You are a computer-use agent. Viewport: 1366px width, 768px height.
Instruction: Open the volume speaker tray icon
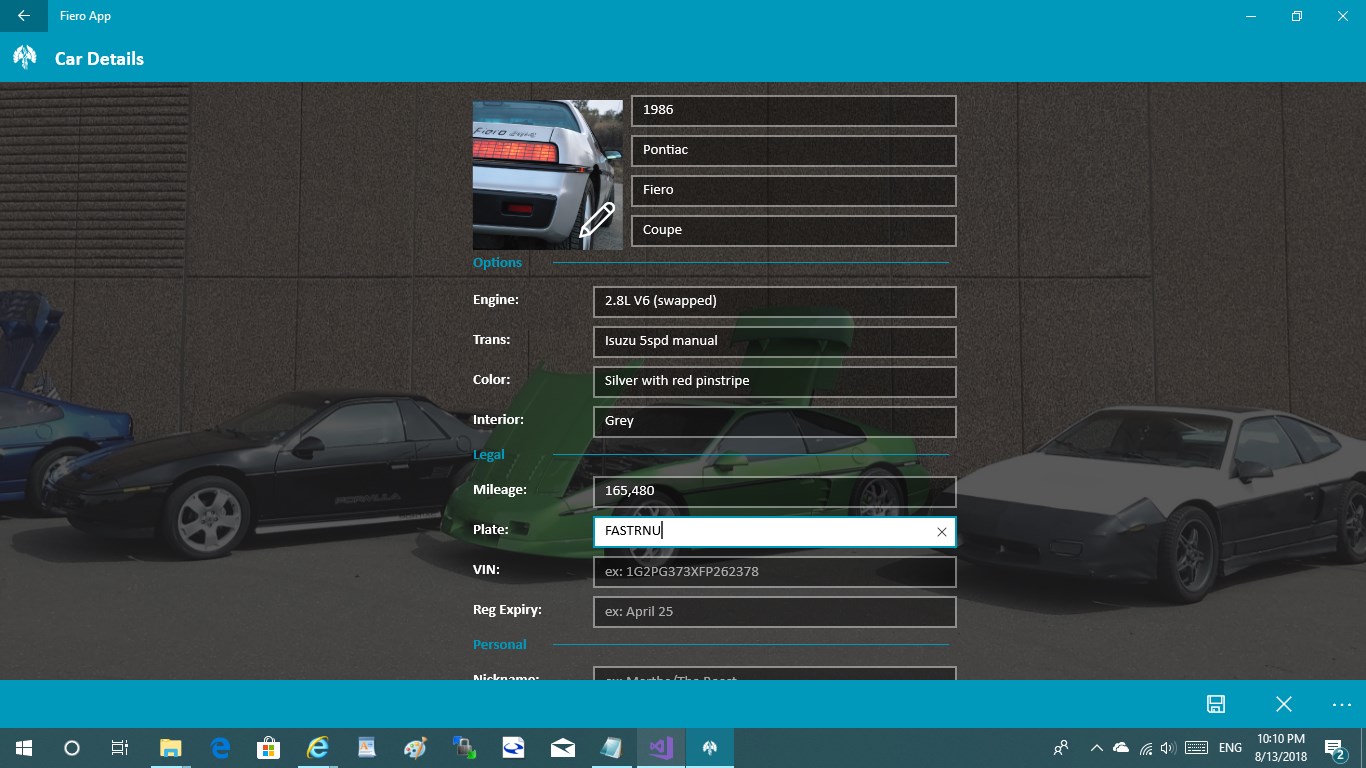pyautogui.click(x=1168, y=748)
